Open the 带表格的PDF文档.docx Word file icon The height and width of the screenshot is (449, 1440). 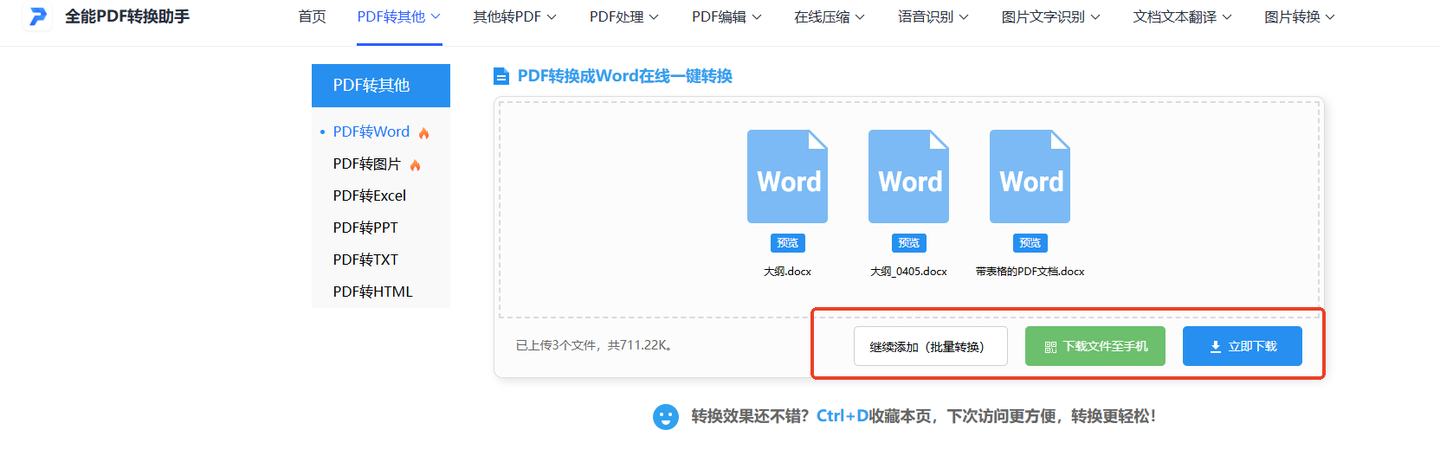(1030, 176)
